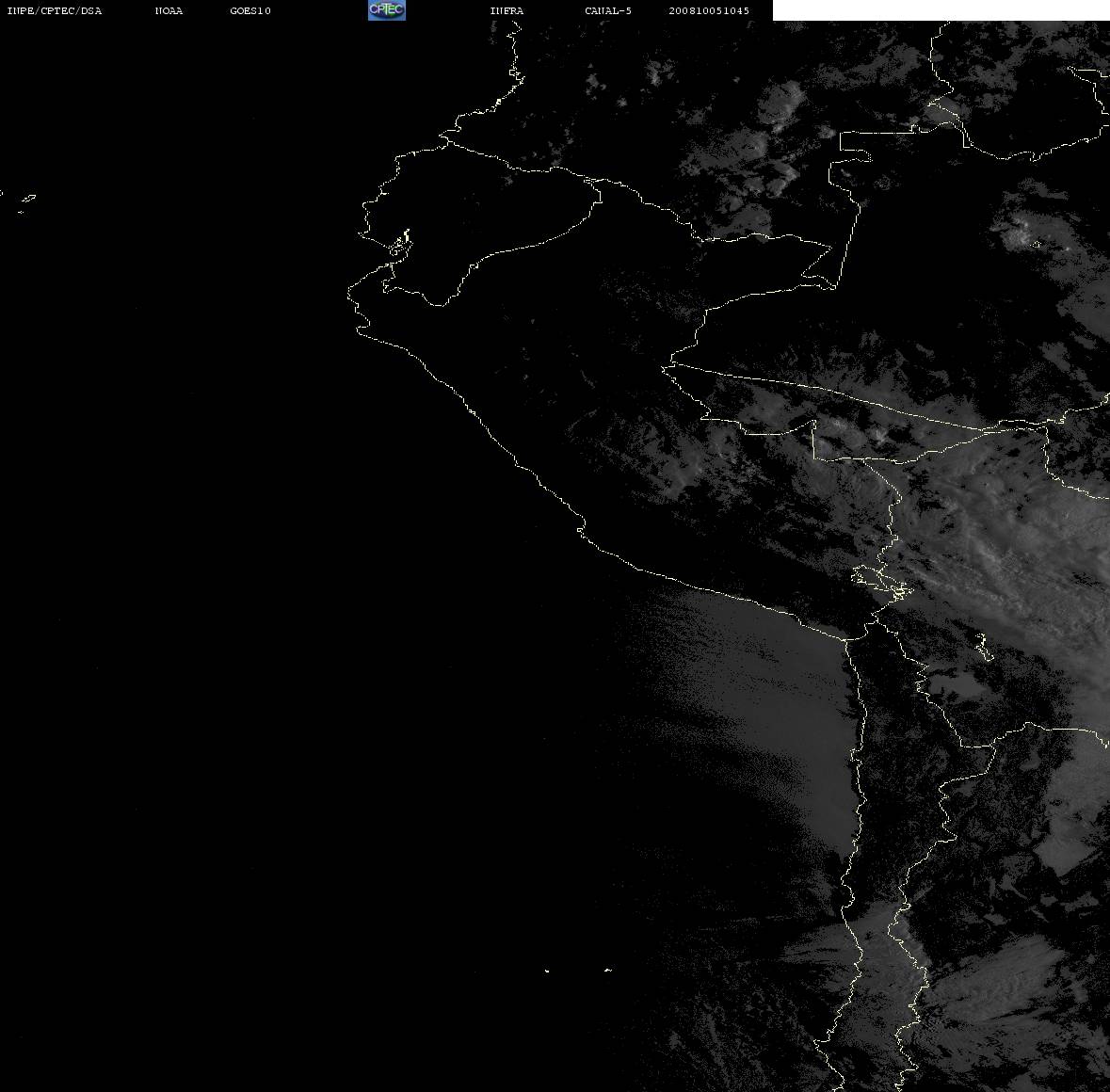Click the INPE/CPTEC/DSA header text
Image resolution: width=1110 pixels, height=1092 pixels.
tap(54, 10)
